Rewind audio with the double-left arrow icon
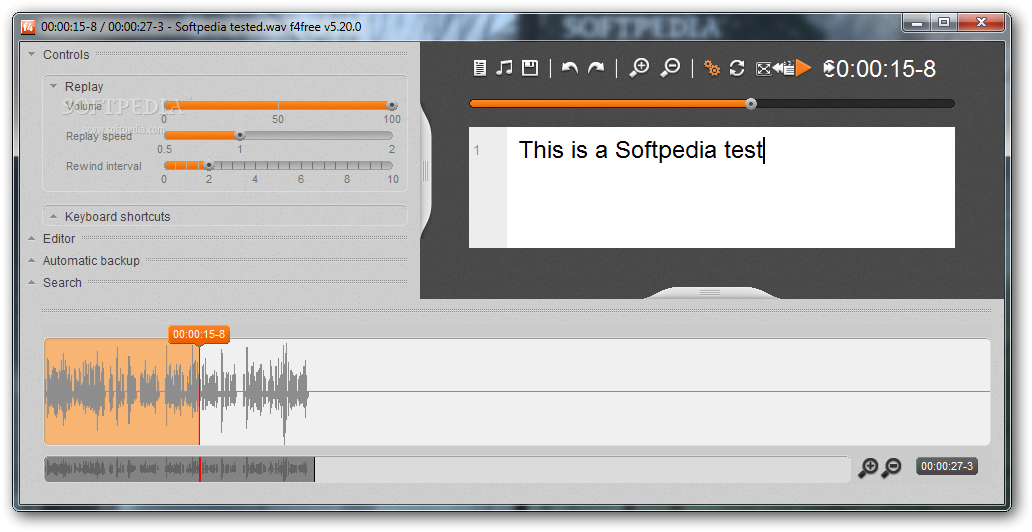 click(778, 68)
